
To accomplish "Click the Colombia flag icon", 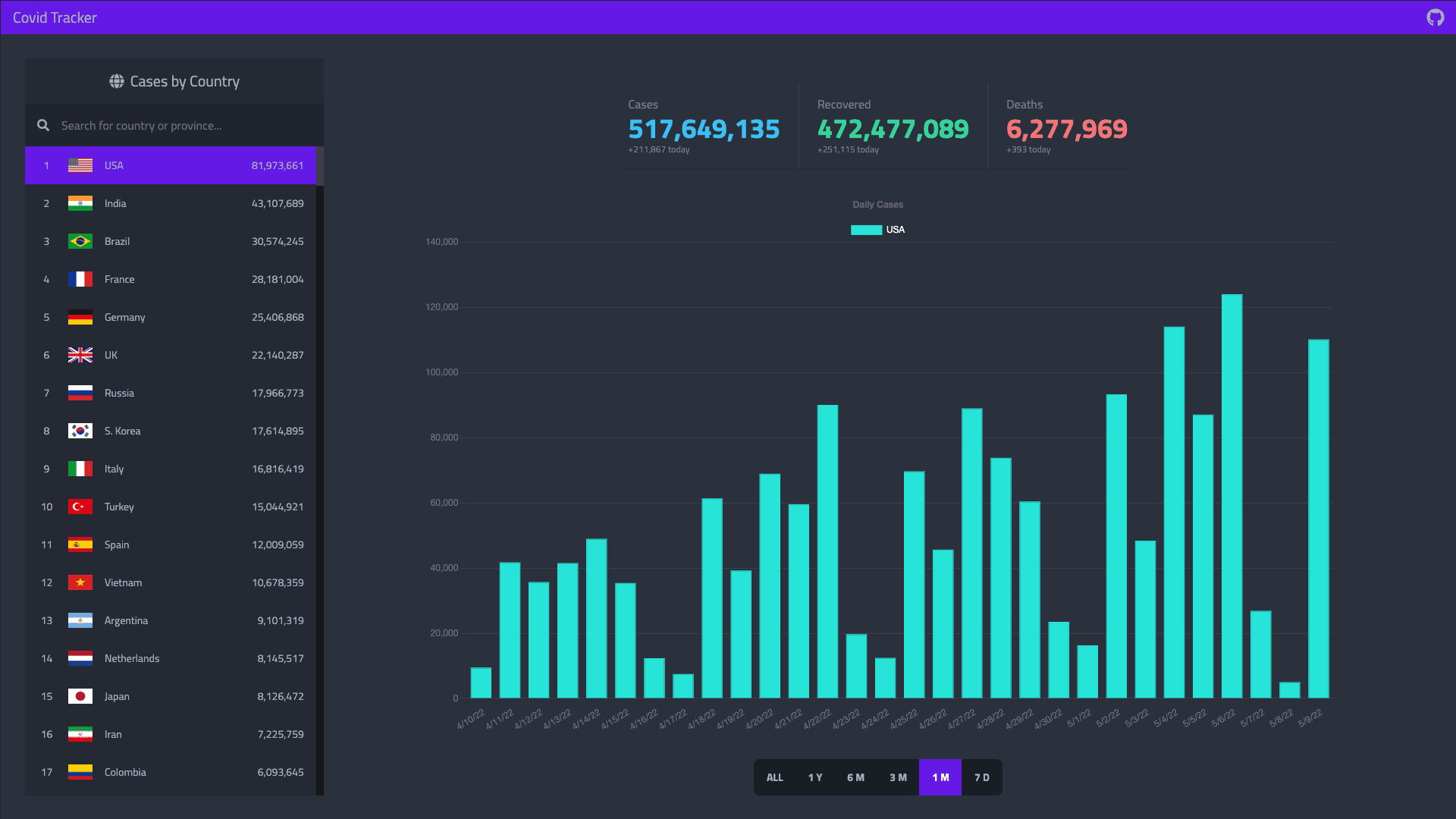I will [80, 772].
